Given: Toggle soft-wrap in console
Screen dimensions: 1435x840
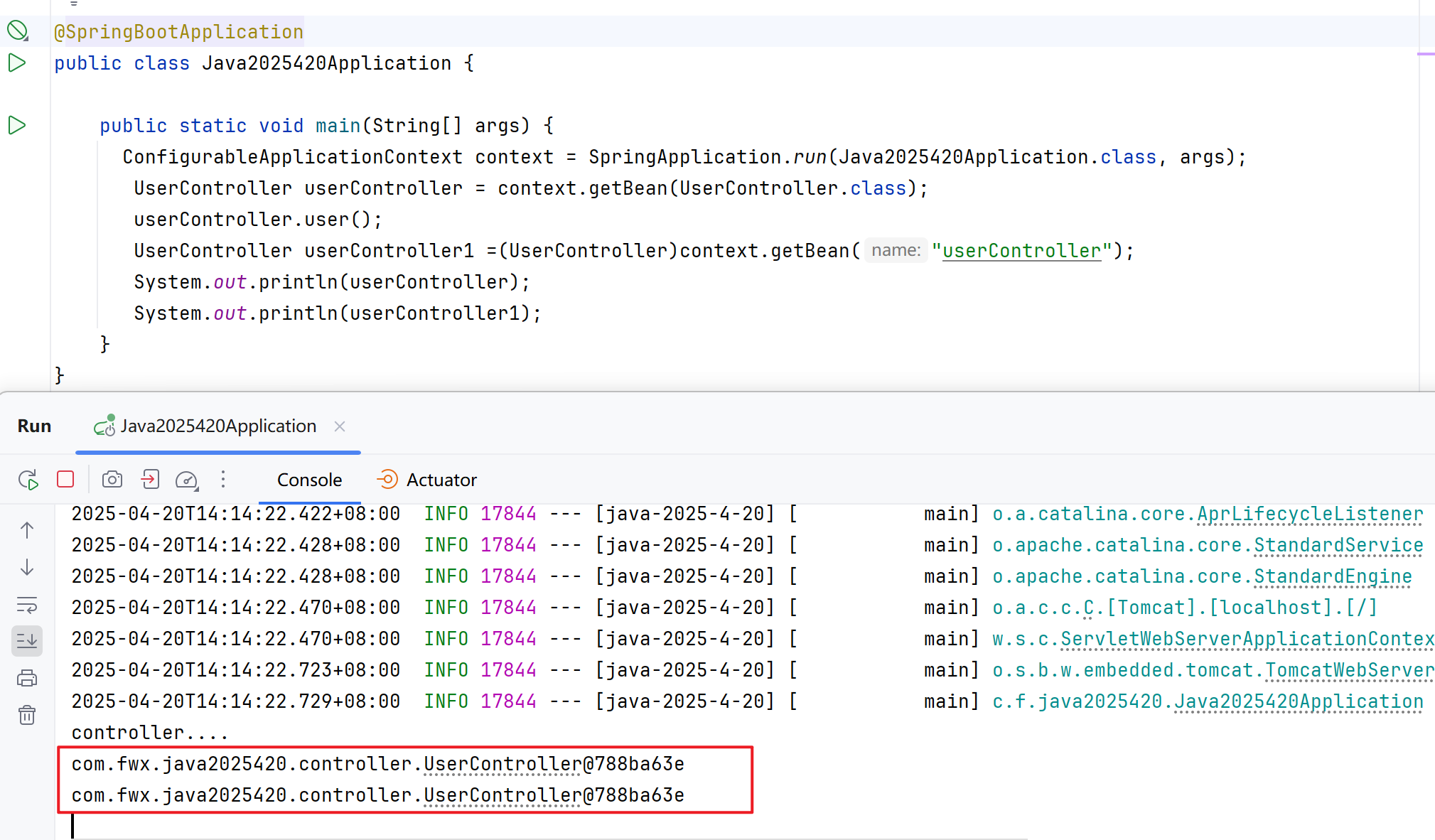Looking at the screenshot, I should (x=27, y=605).
